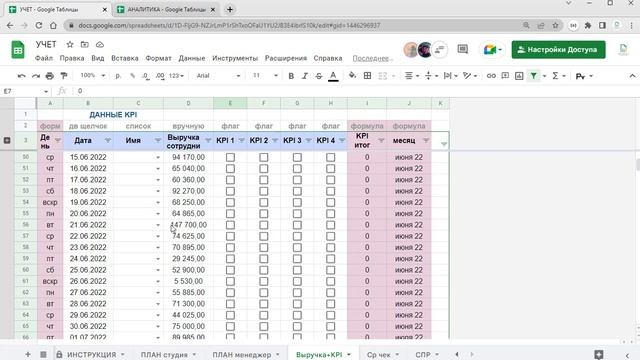Star the УЧЕТ document

[70, 44]
